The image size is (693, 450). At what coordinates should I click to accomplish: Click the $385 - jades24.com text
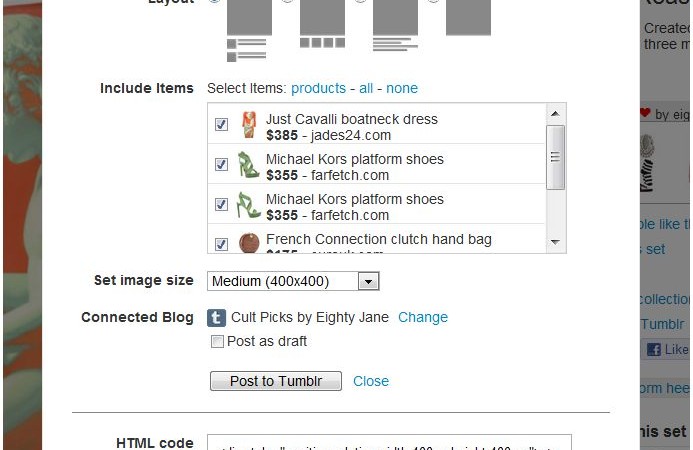click(x=328, y=135)
